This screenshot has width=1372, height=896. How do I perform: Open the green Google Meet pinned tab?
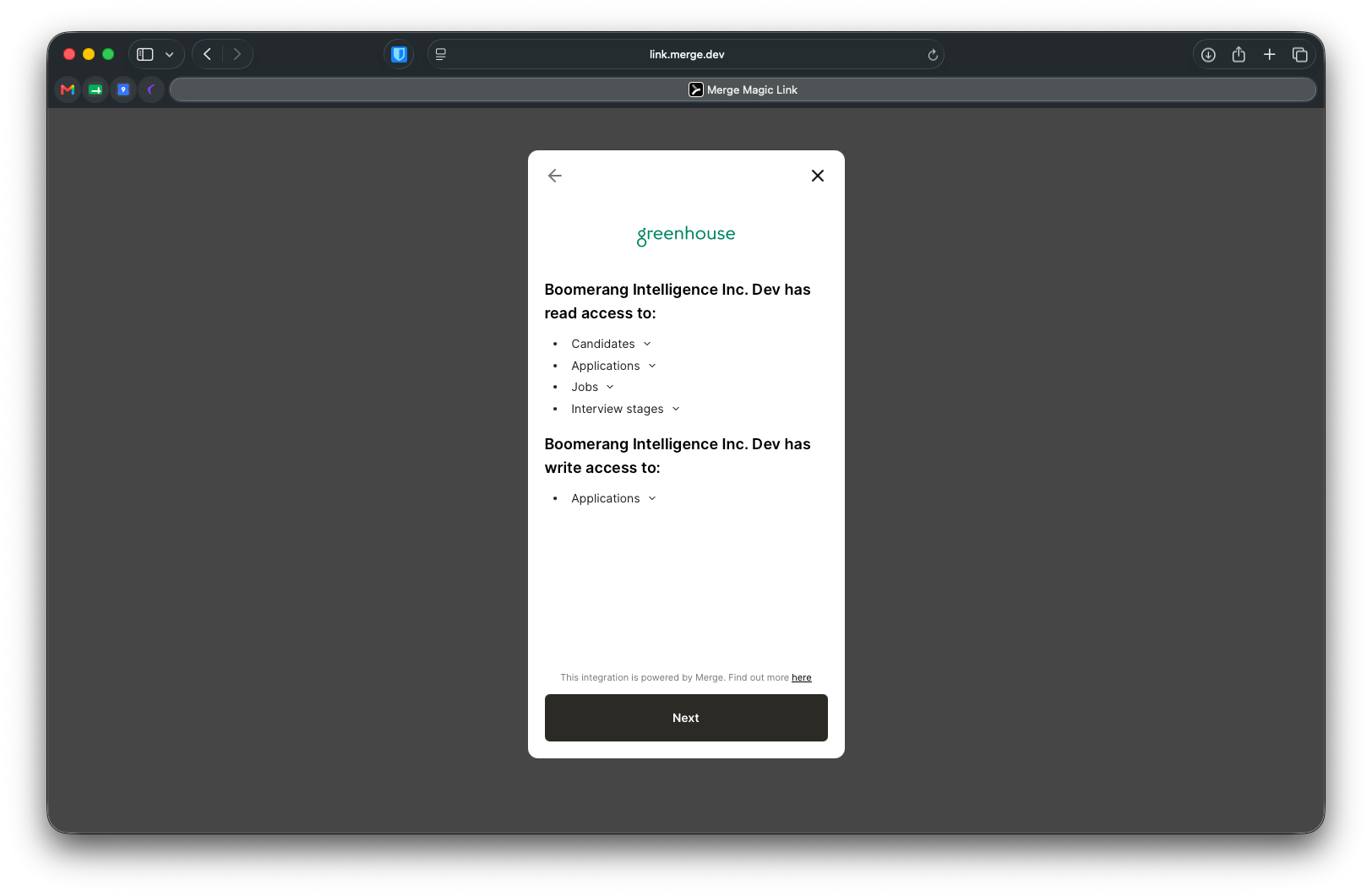click(x=95, y=90)
